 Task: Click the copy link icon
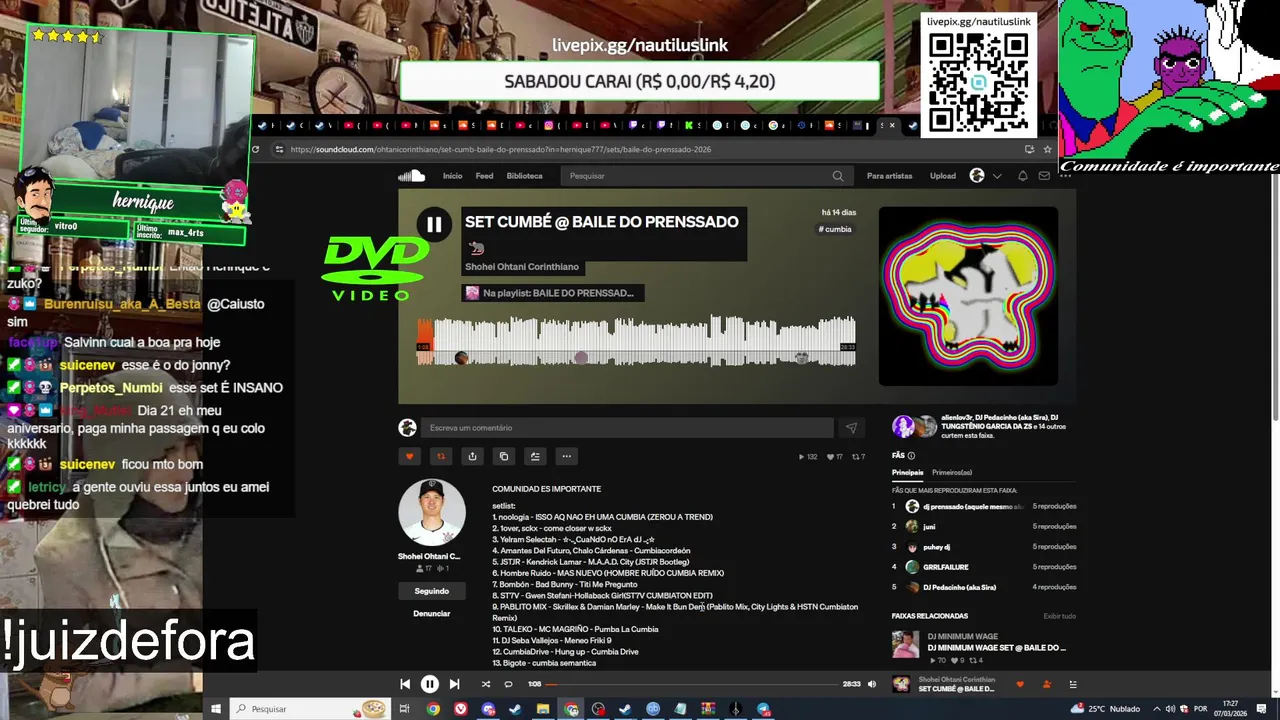[x=503, y=456]
